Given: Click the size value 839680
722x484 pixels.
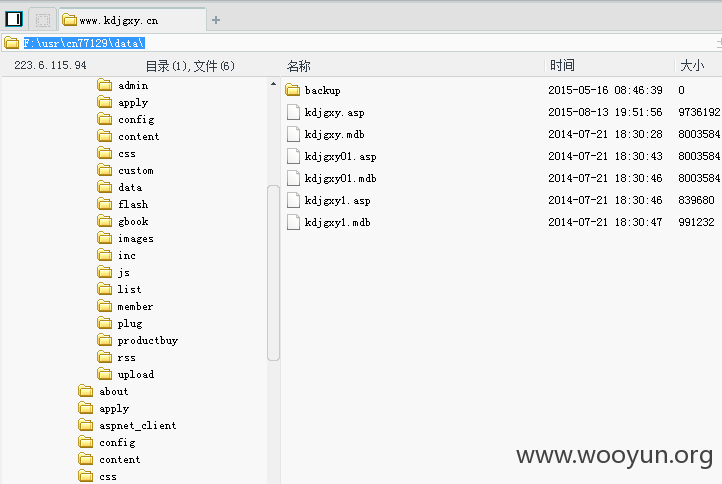Looking at the screenshot, I should click(x=696, y=200).
